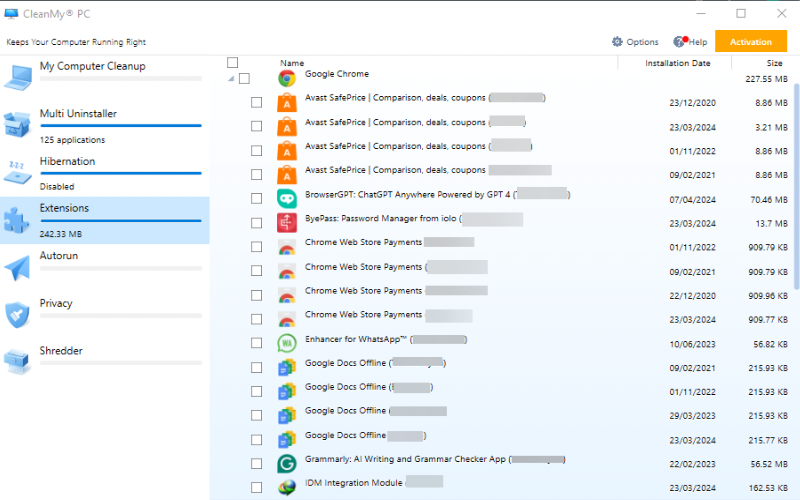The height and width of the screenshot is (500, 800).
Task: Open the Privacy section label
Action: pos(56,303)
